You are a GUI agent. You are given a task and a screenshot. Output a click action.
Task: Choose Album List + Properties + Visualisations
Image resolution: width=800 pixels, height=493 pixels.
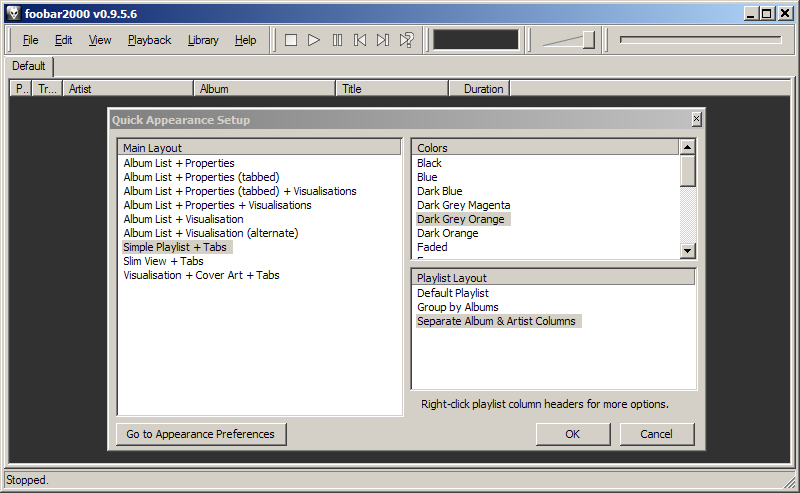coord(217,205)
